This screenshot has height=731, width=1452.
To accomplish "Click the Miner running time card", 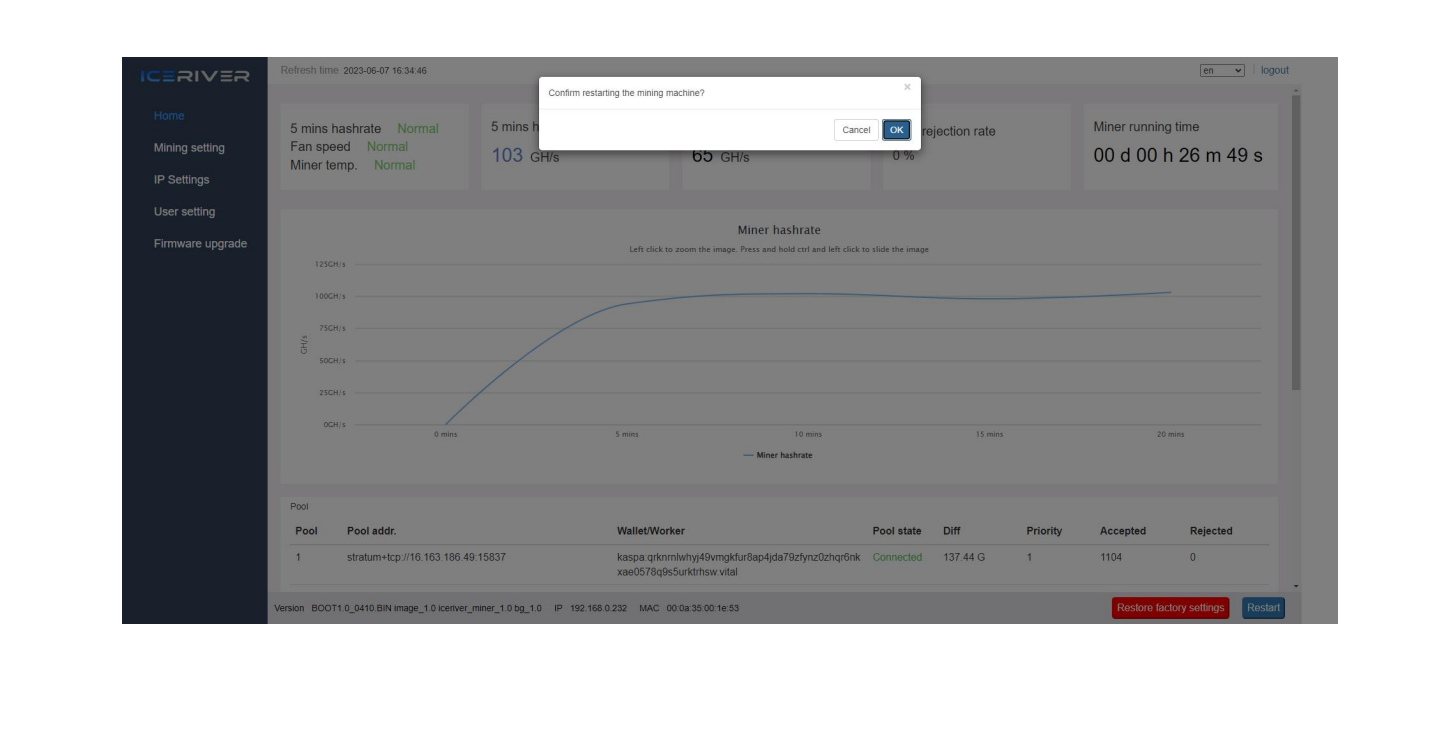I will (1180, 147).
